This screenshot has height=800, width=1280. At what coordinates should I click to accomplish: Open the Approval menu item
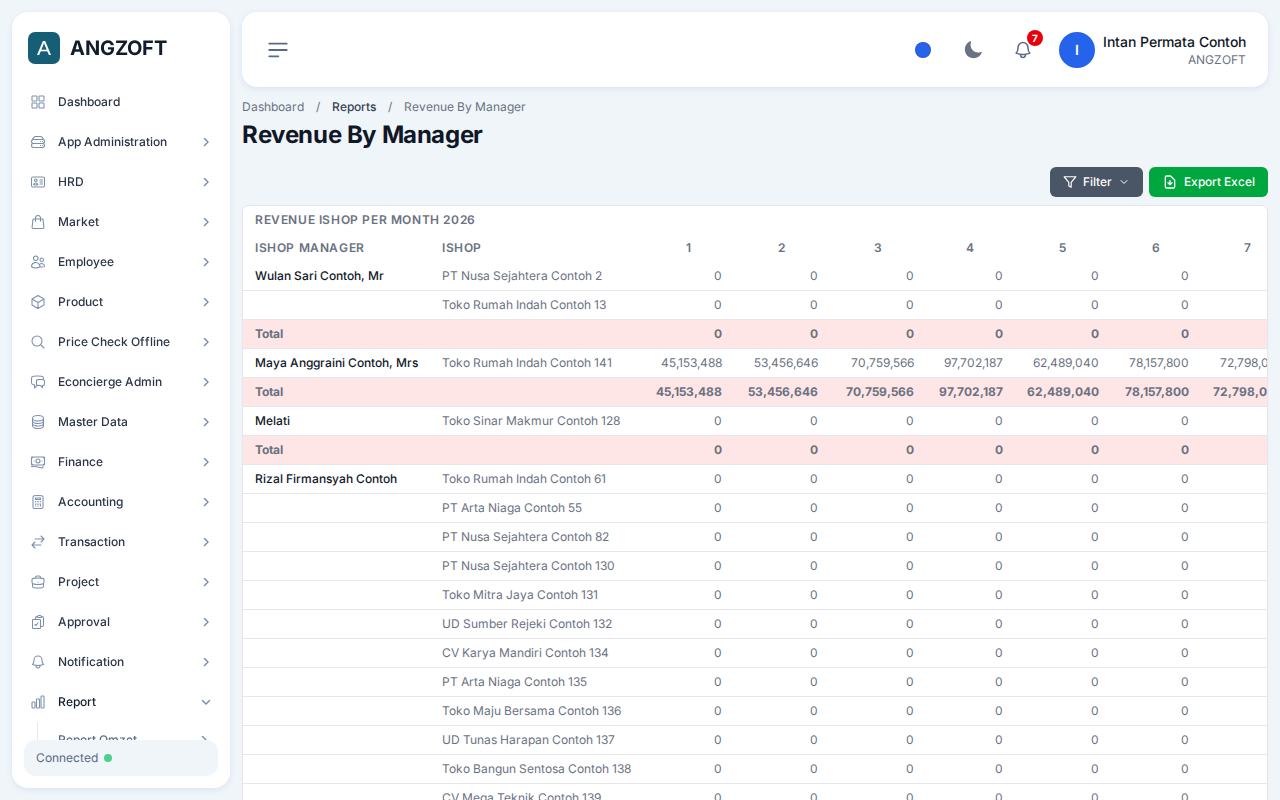click(121, 622)
